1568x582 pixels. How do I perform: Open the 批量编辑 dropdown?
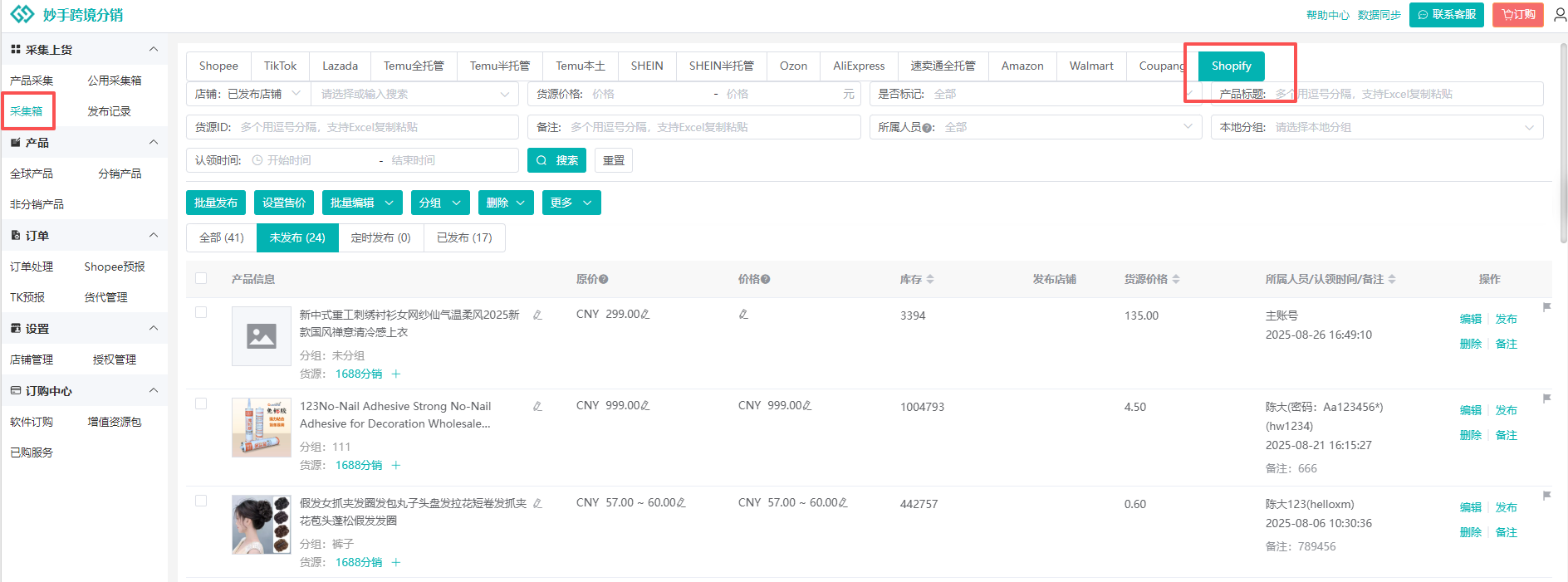(362, 203)
